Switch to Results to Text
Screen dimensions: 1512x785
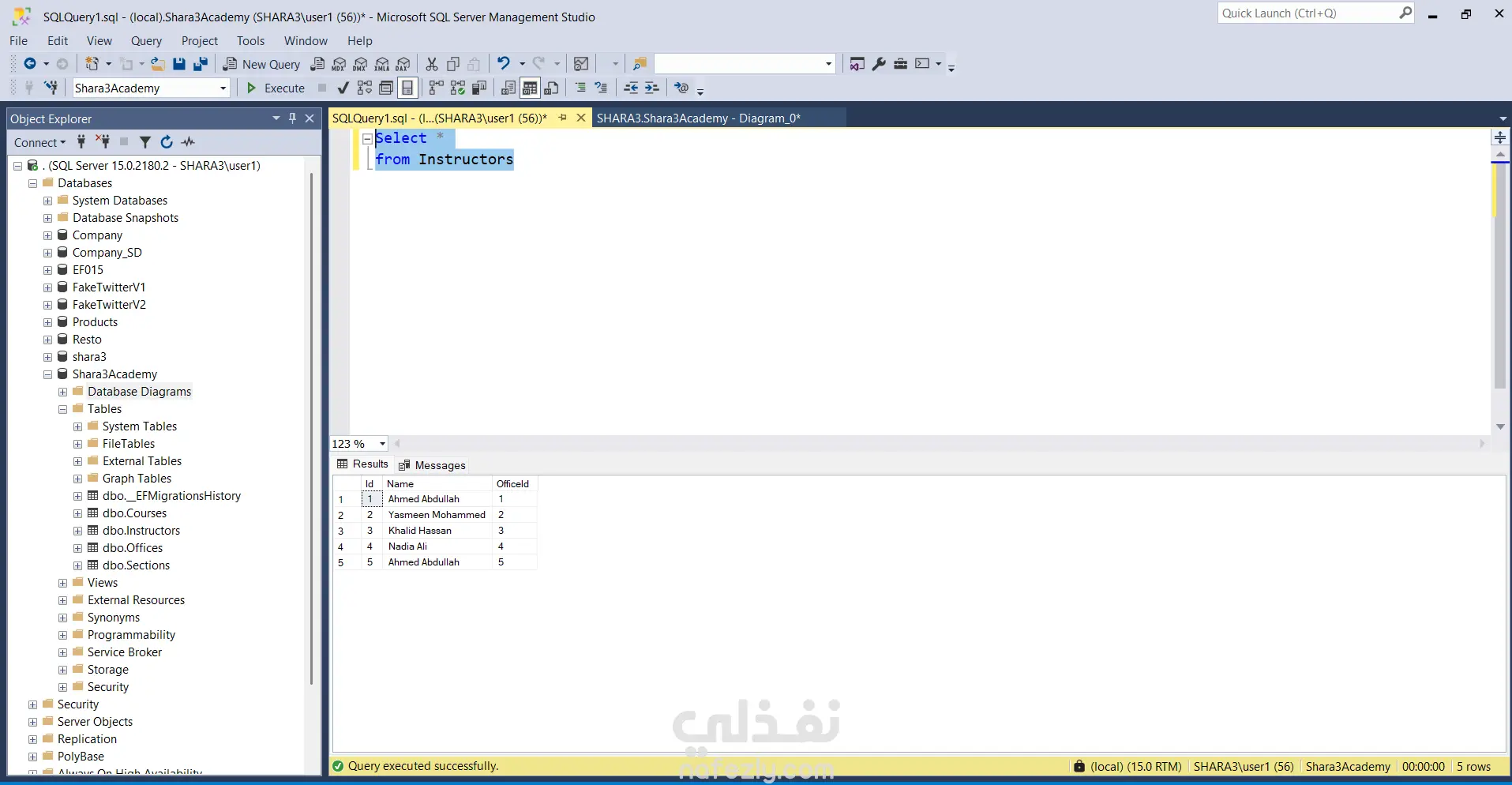pyautogui.click(x=508, y=88)
